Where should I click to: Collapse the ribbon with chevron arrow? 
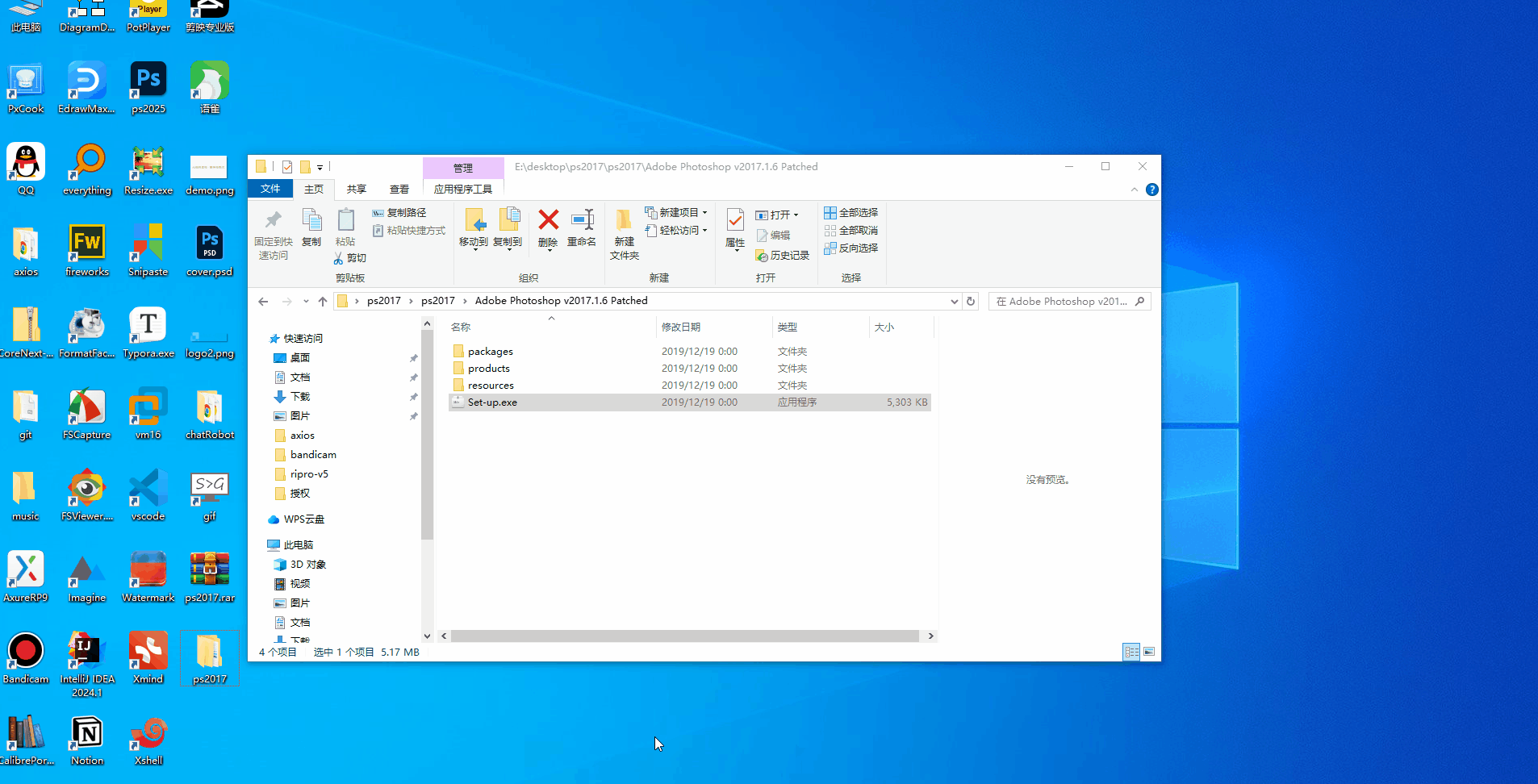[1134, 190]
